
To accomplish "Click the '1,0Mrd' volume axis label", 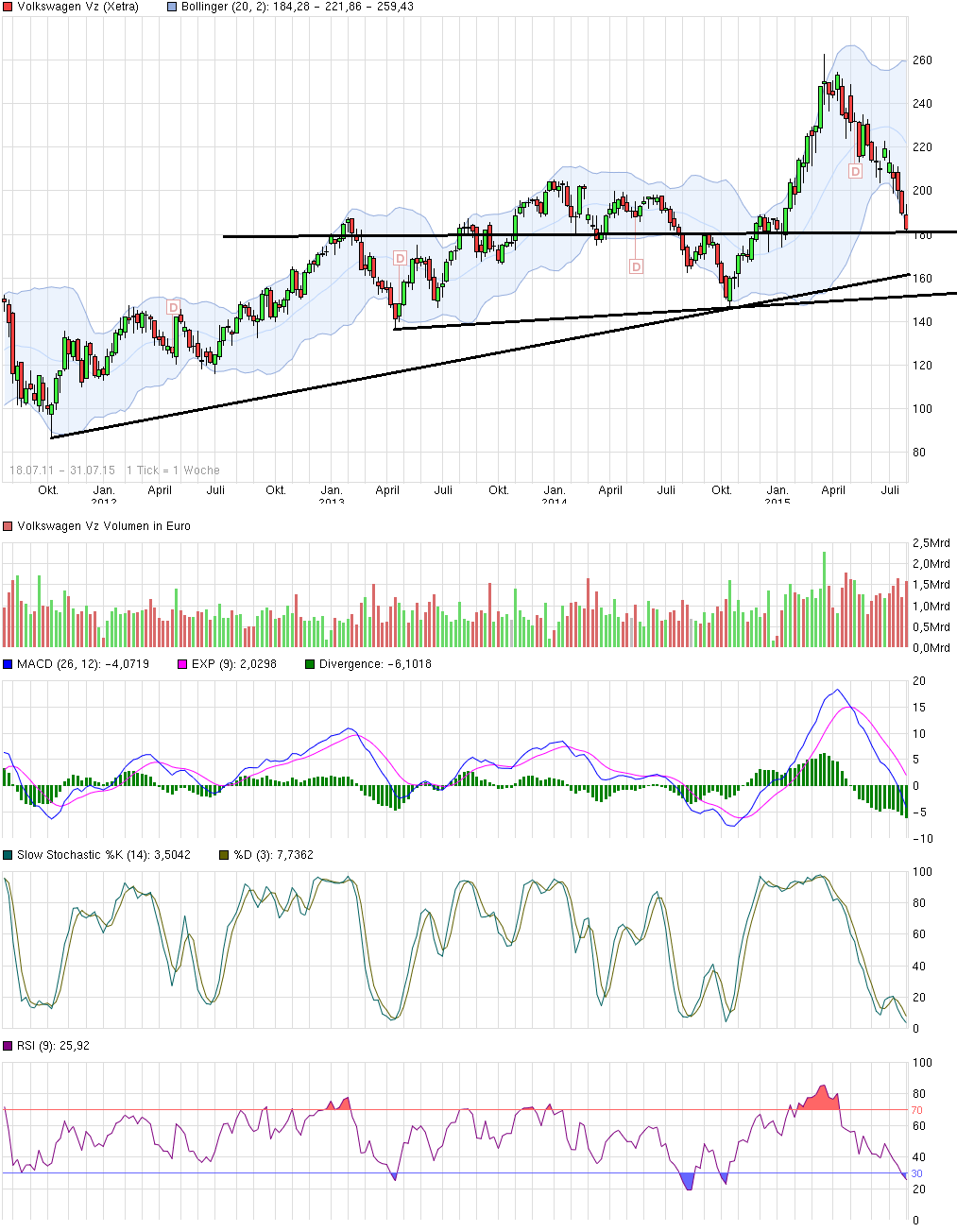I will pos(931,607).
